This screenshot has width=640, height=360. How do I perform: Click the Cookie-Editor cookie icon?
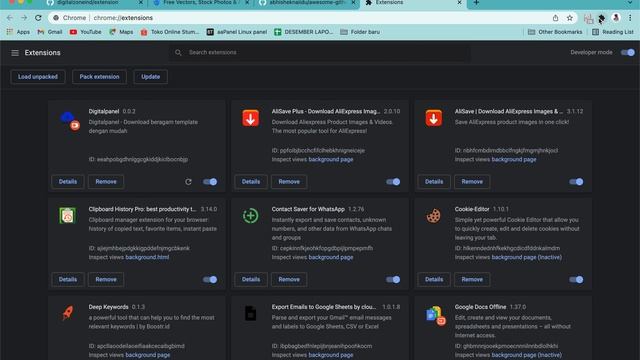click(x=433, y=216)
